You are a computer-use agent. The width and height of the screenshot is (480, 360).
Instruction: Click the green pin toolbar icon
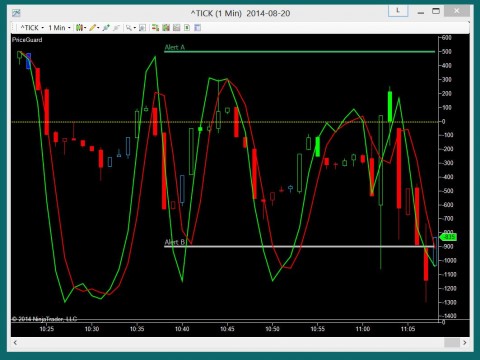[x=106, y=28]
